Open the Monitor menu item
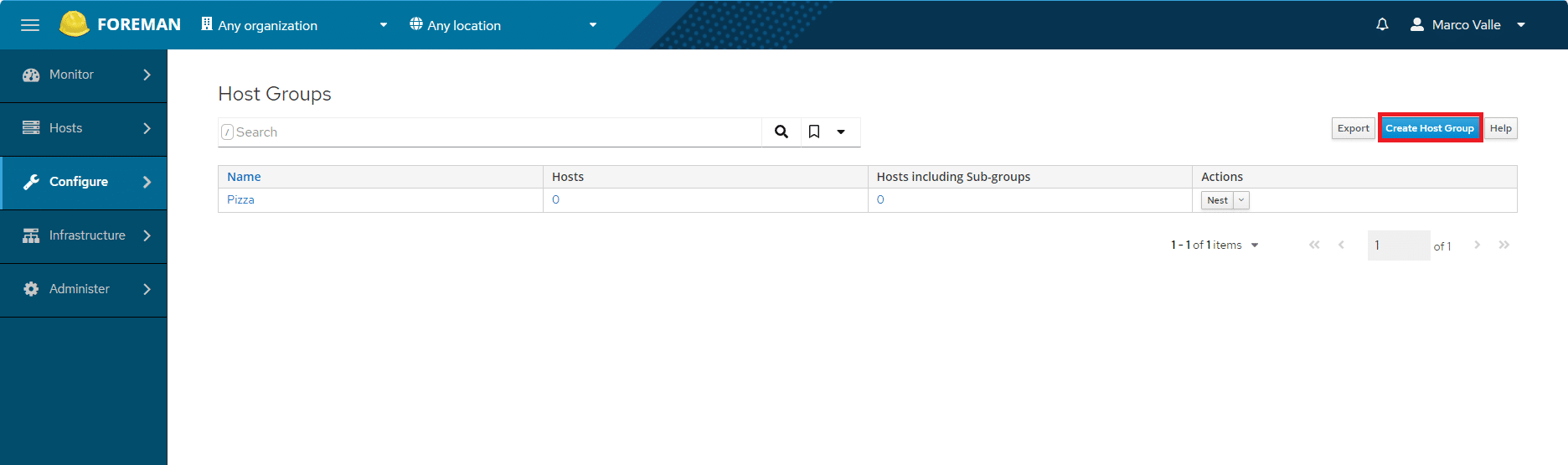The width and height of the screenshot is (1568, 465). [84, 75]
